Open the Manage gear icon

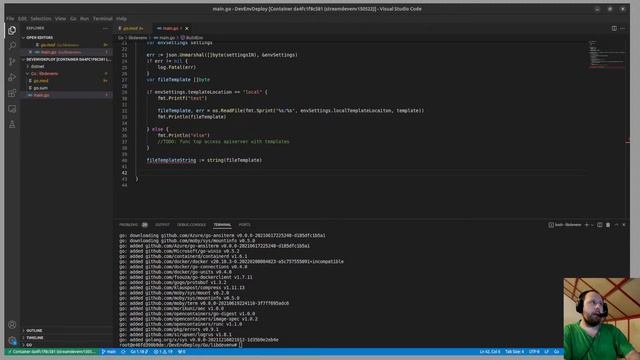12,340
